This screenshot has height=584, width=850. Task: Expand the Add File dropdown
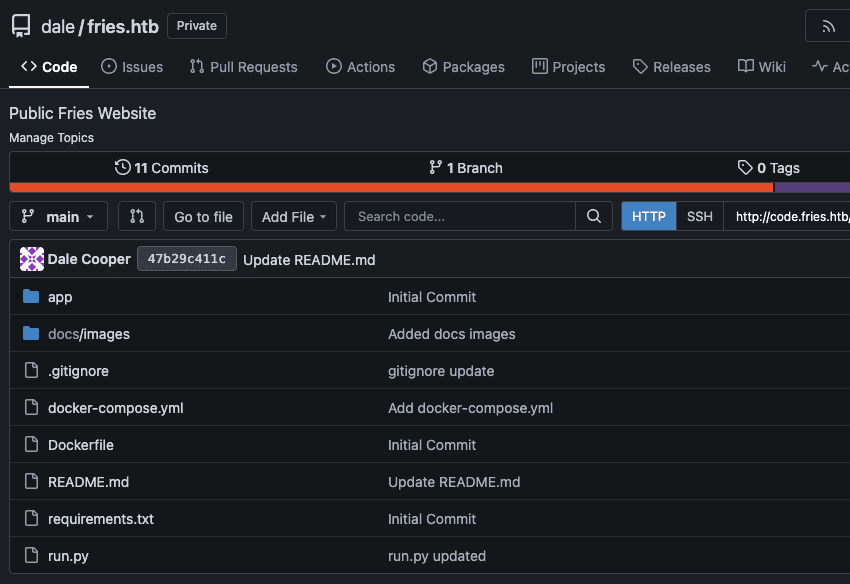(294, 216)
